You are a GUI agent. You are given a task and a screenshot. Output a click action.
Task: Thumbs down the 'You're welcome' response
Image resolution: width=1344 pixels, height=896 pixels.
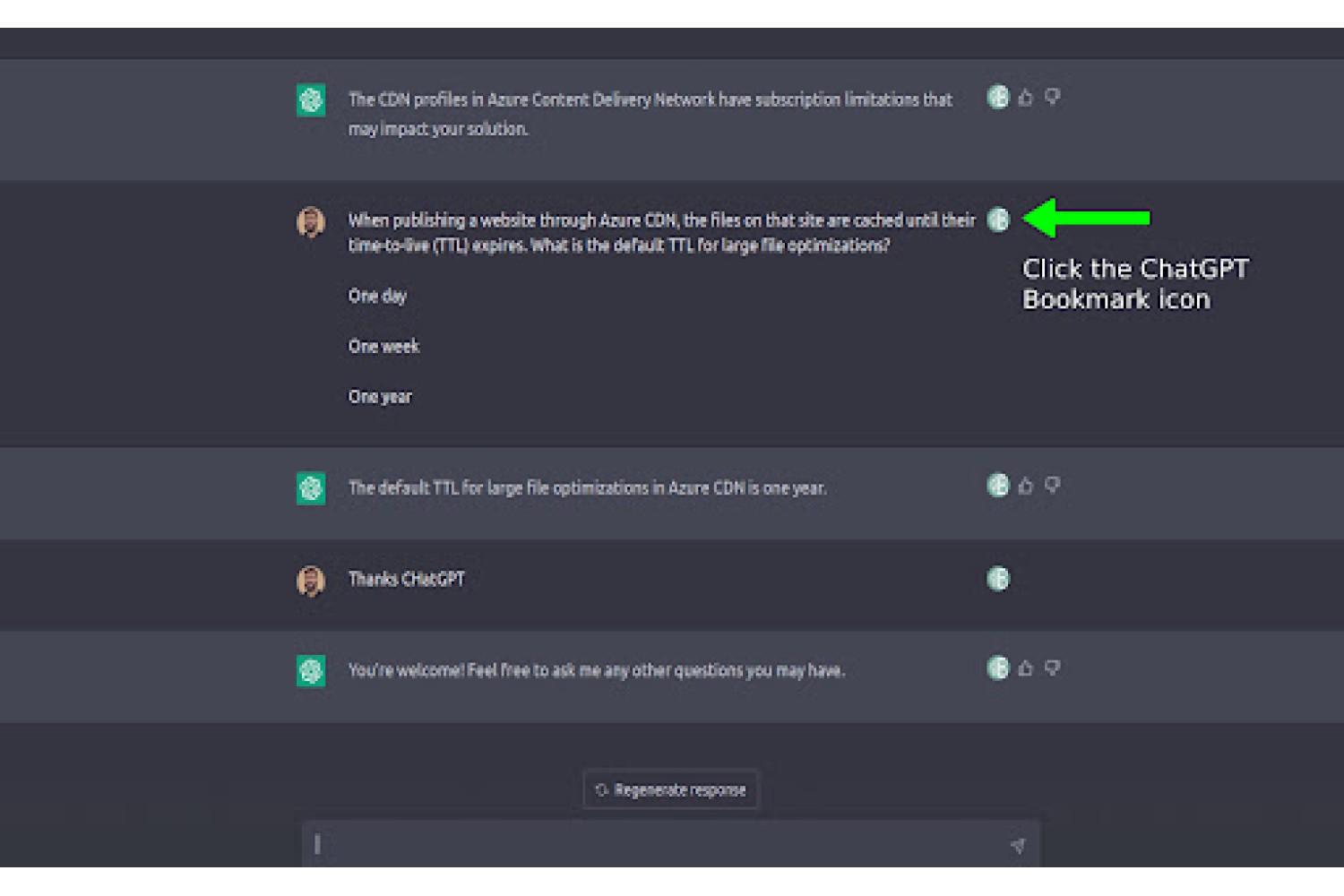pyautogui.click(x=1053, y=668)
